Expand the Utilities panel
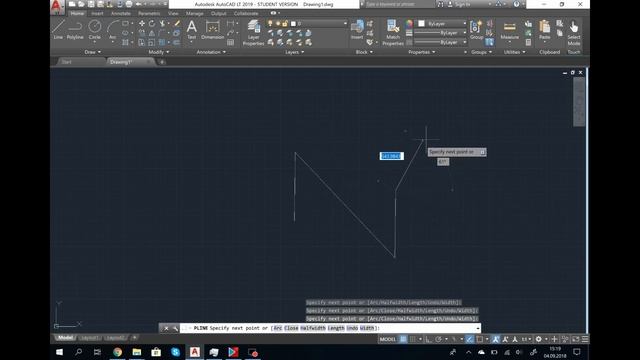This screenshot has width=640, height=360. pos(515,52)
